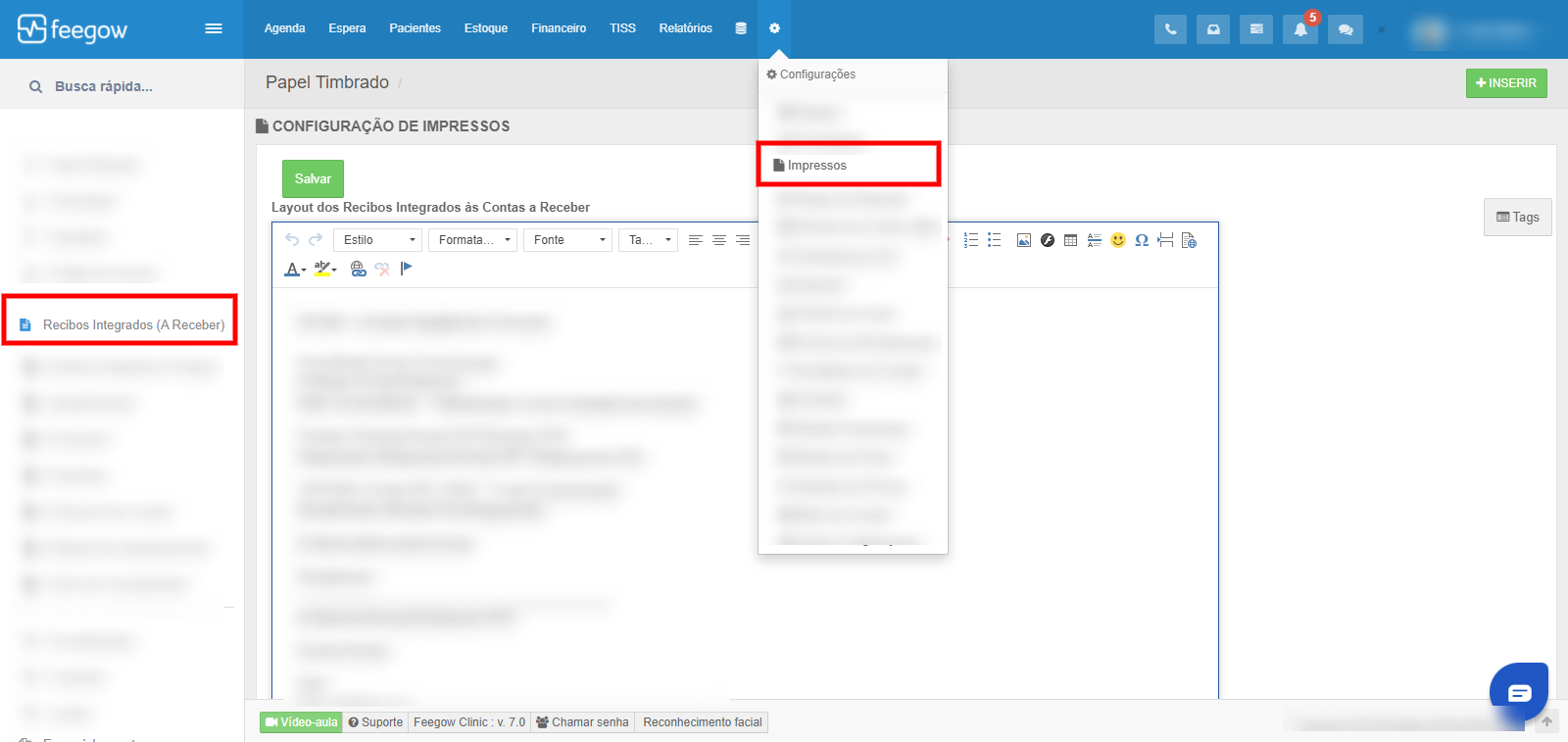Viewport: 1568px width, 742px height.
Task: Center align text in the editor
Action: [x=719, y=240]
